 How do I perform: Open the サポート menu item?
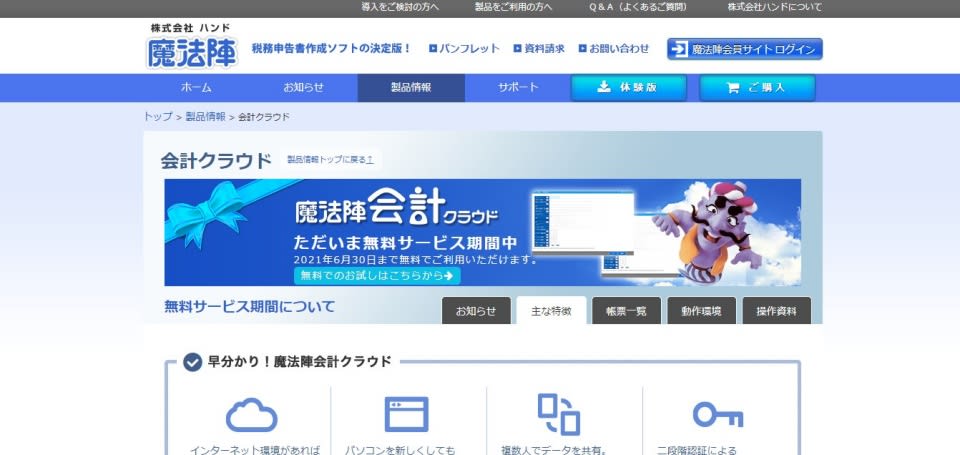(518, 88)
